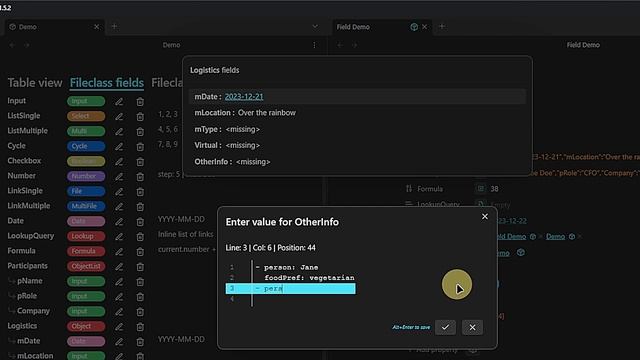Edit the Date field pencil icon
This screenshot has width=640, height=360.
point(119,222)
